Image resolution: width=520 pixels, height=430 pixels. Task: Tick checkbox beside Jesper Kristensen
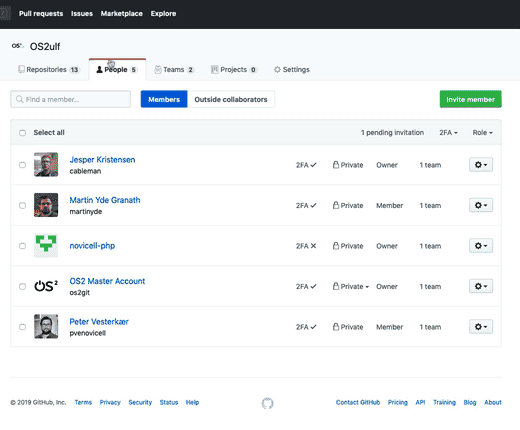pos(22,165)
